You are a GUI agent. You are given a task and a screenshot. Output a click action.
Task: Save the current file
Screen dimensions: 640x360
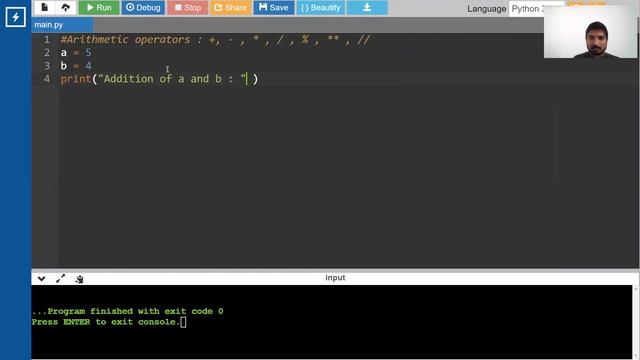point(273,7)
